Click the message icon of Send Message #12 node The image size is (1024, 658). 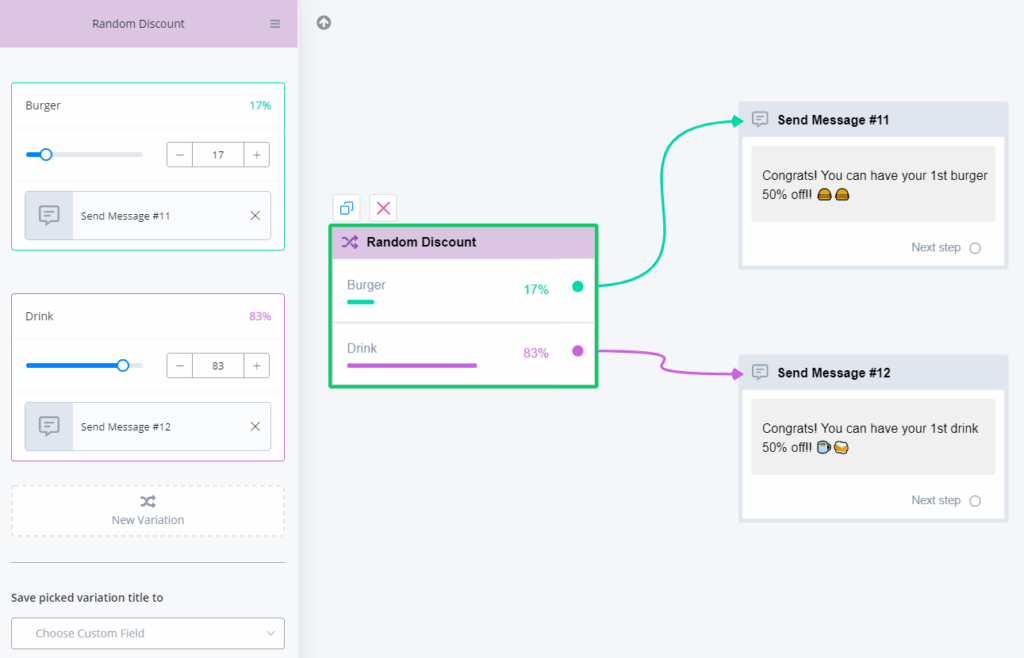click(760, 372)
